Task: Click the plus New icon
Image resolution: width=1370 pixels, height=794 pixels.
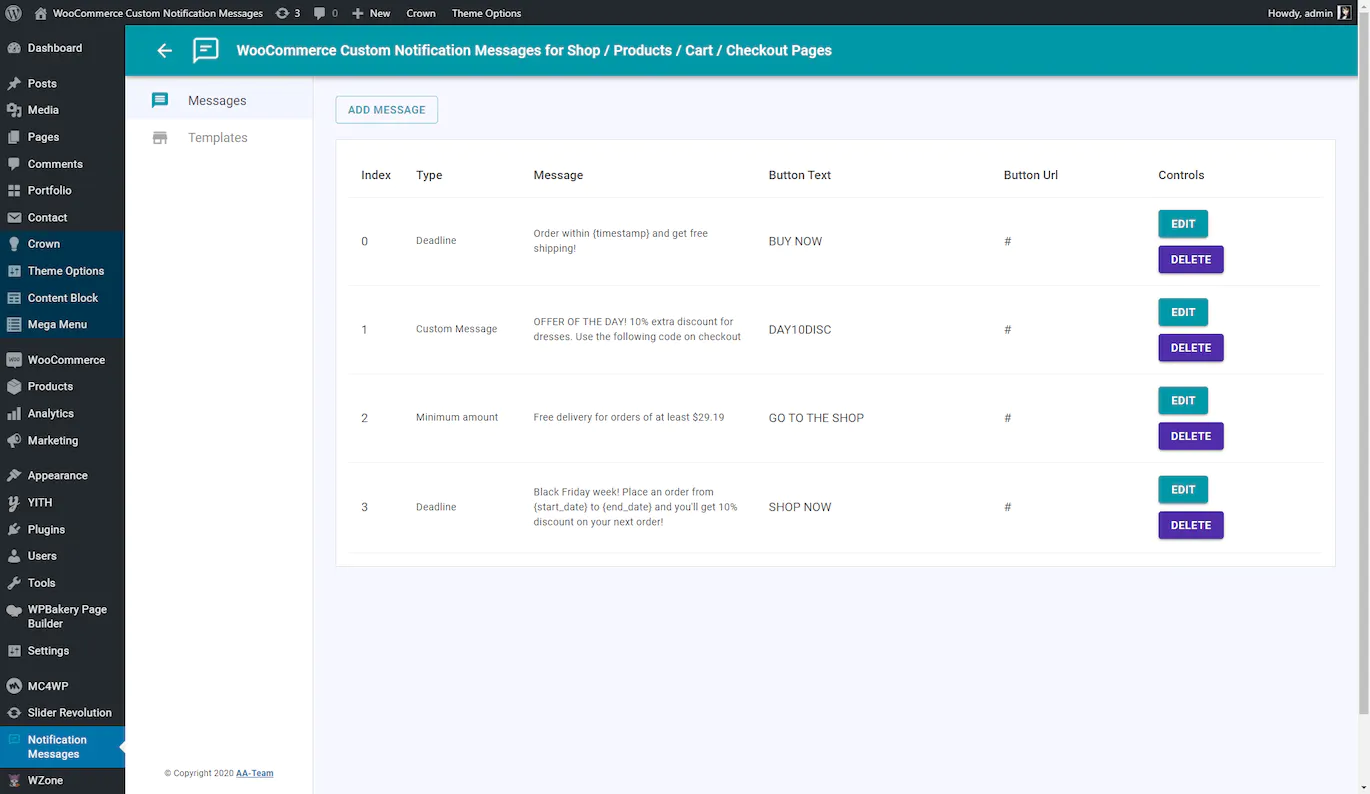Action: click(358, 13)
